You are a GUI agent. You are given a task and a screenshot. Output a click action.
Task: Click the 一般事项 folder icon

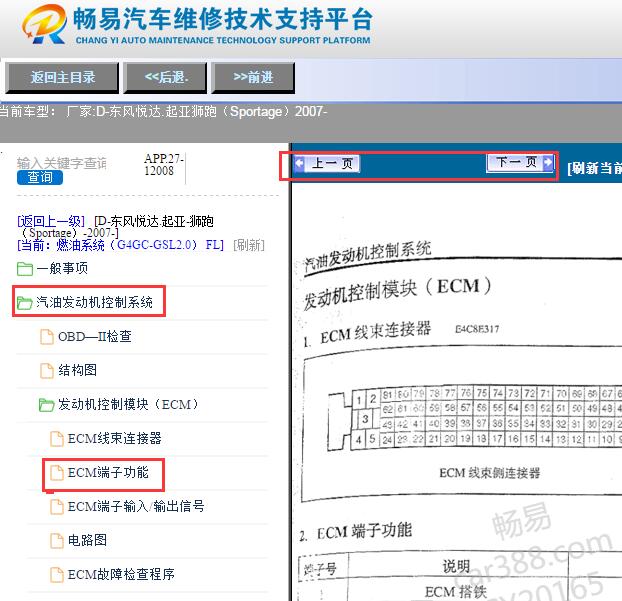(25, 269)
